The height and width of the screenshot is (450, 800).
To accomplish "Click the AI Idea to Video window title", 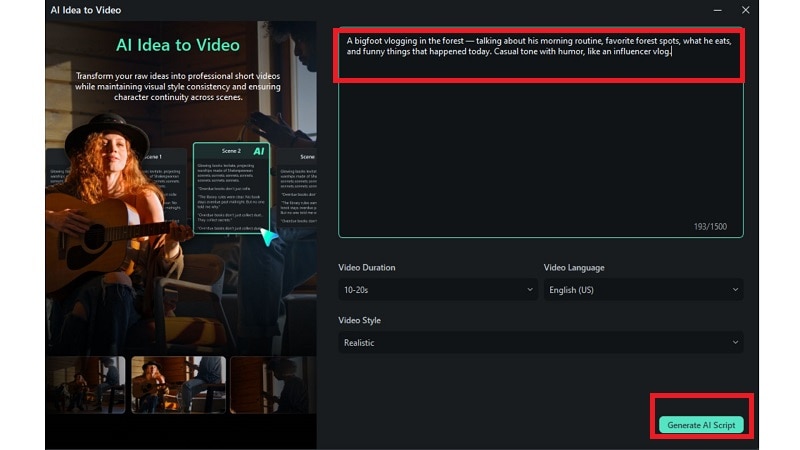I will click(86, 10).
